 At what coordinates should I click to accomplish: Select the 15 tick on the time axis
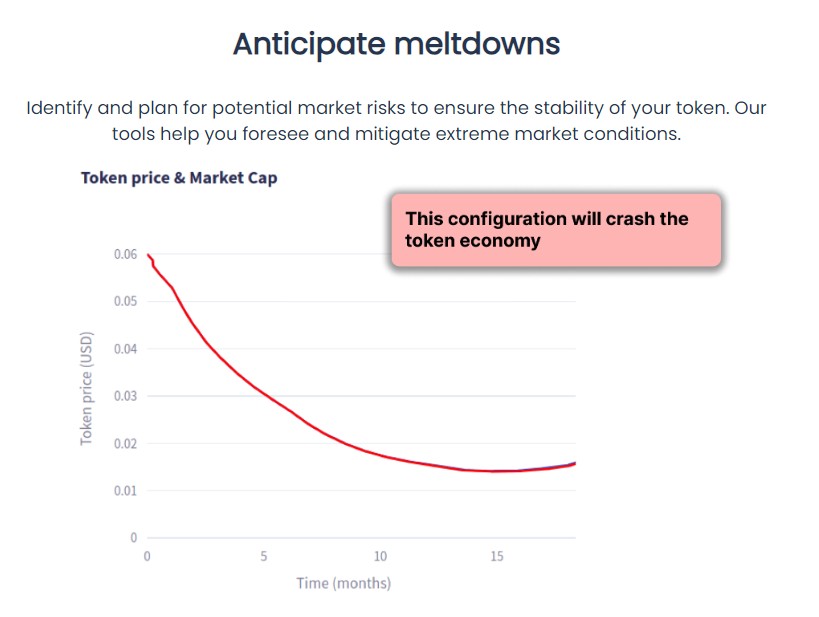click(x=497, y=556)
